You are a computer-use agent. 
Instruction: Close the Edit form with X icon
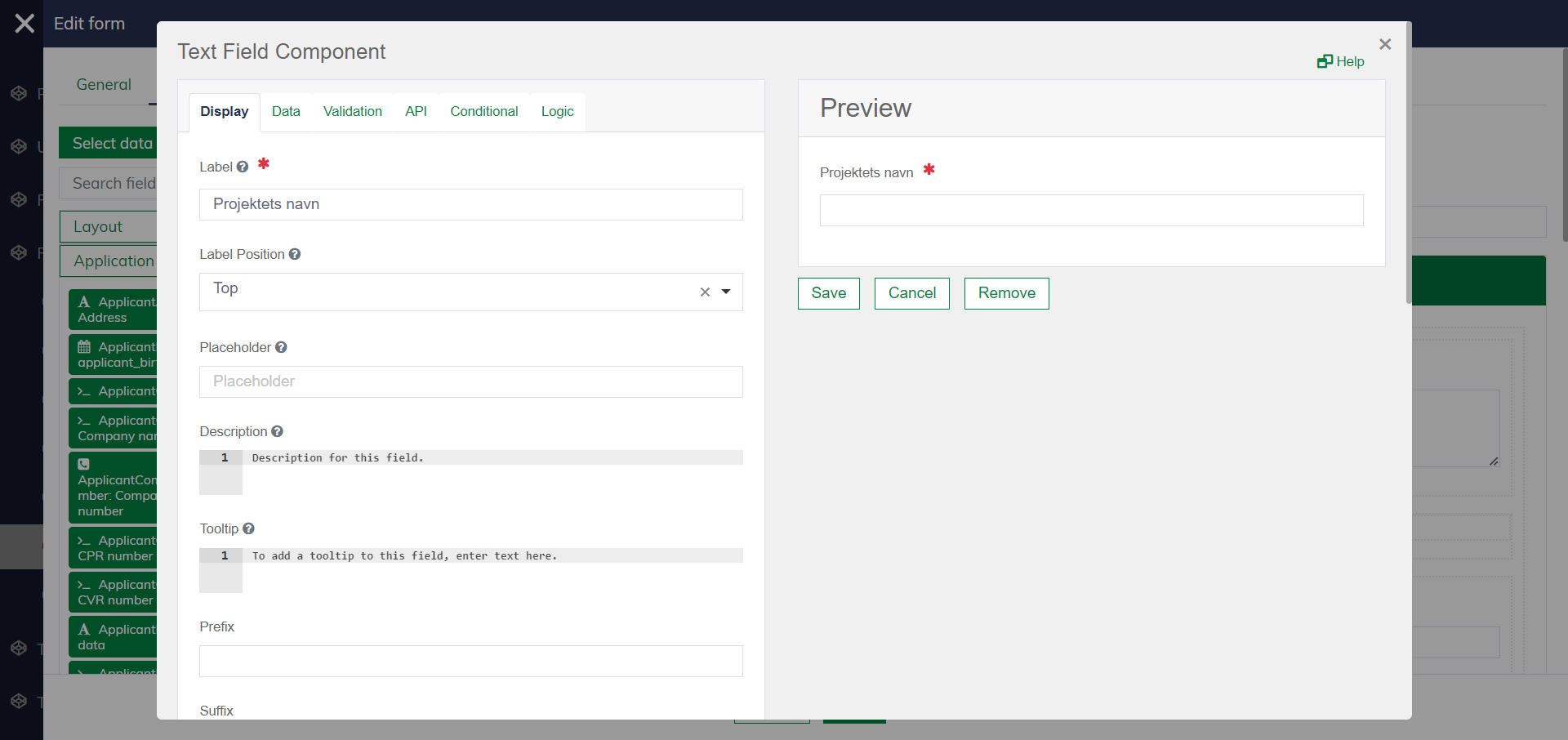[x=24, y=24]
